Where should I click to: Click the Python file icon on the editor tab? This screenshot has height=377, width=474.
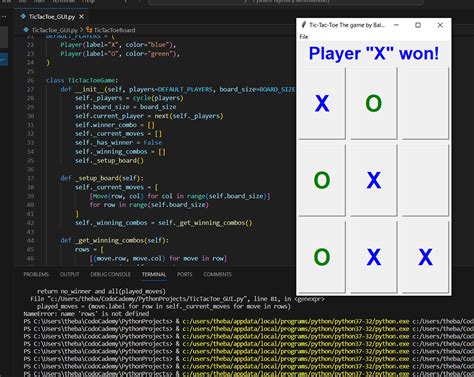point(23,16)
